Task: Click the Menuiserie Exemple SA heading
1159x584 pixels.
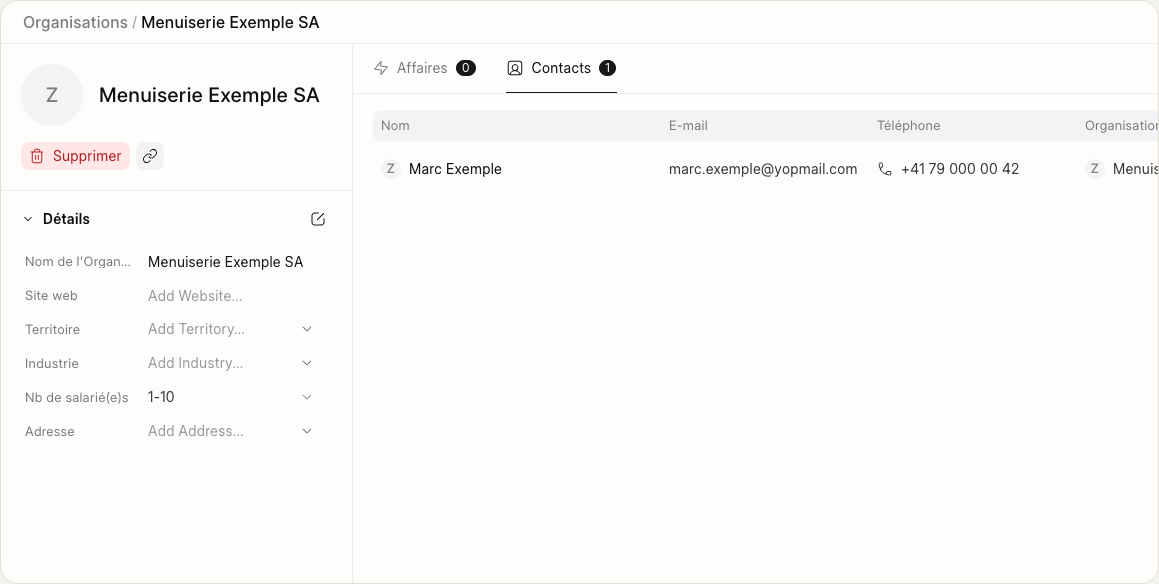Action: (209, 95)
